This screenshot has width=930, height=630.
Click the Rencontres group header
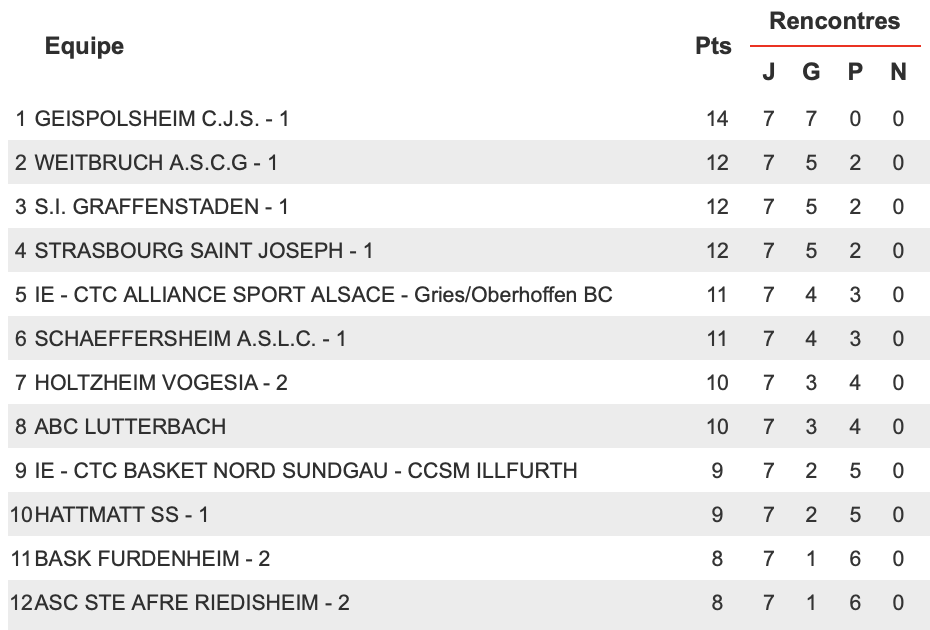coord(835,21)
